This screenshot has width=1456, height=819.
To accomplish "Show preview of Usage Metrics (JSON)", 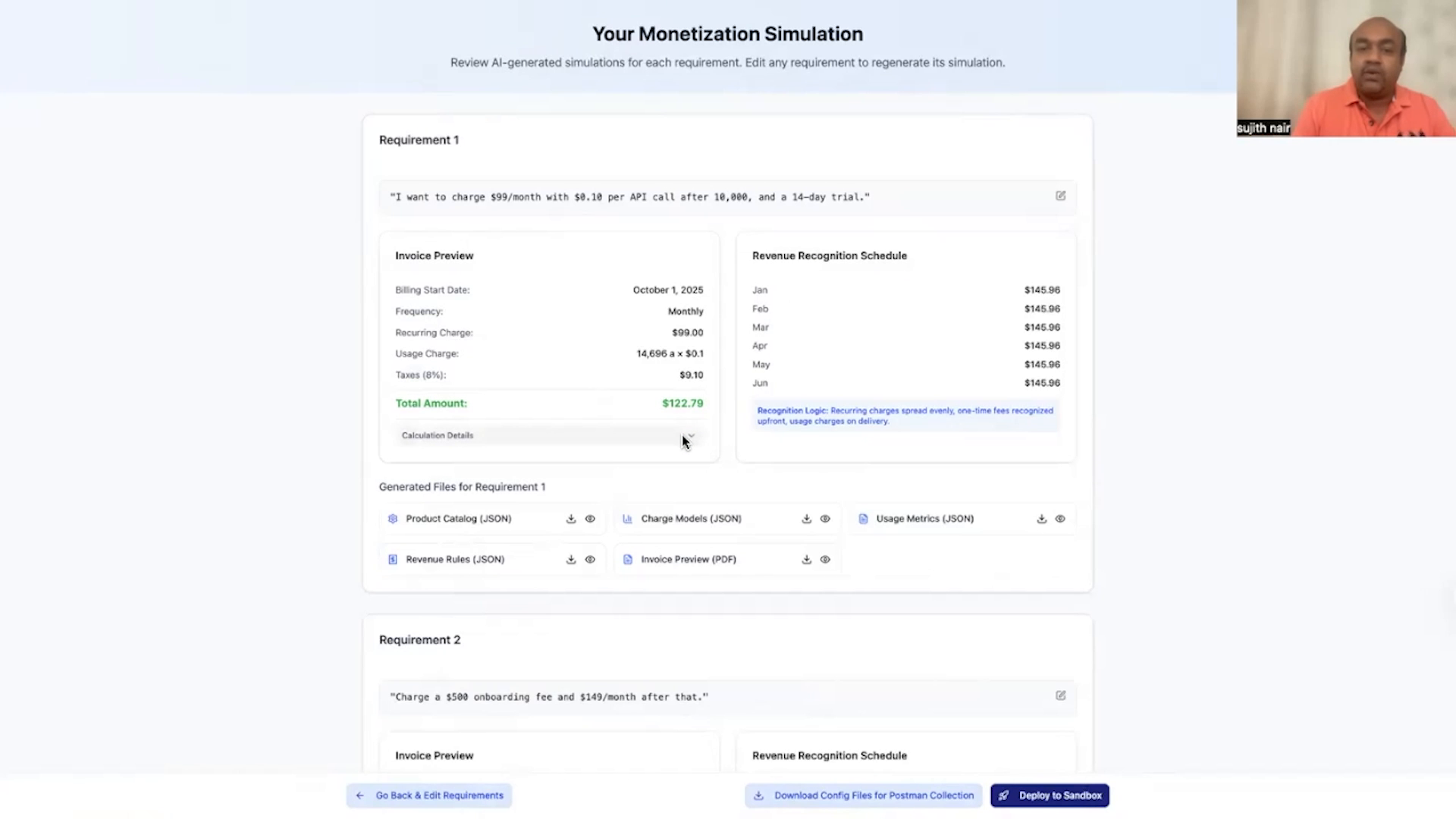I will click(1060, 518).
